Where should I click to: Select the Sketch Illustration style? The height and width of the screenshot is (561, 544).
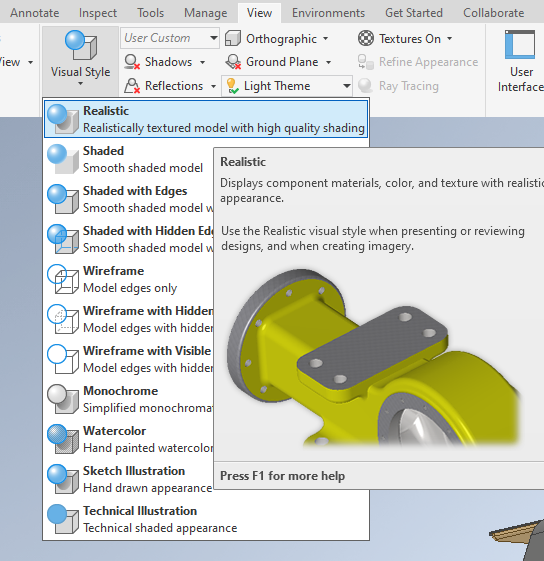pyautogui.click(x=129, y=480)
